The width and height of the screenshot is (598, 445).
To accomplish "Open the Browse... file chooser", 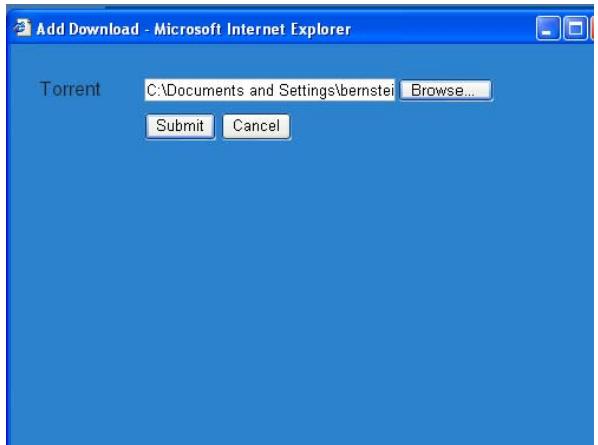I will pyautogui.click(x=445, y=90).
